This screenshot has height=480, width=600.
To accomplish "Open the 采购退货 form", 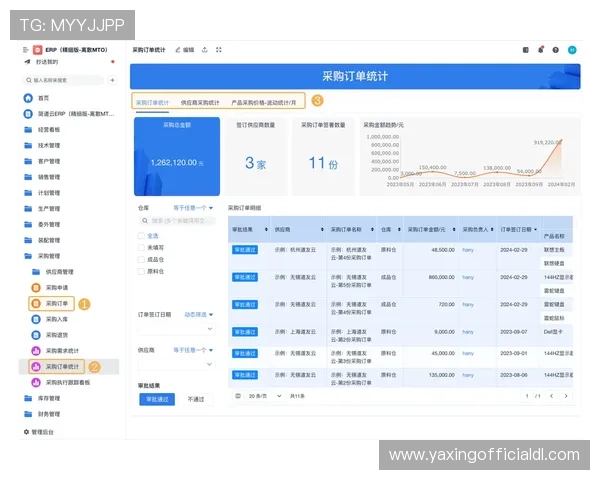I will click(x=50, y=335).
